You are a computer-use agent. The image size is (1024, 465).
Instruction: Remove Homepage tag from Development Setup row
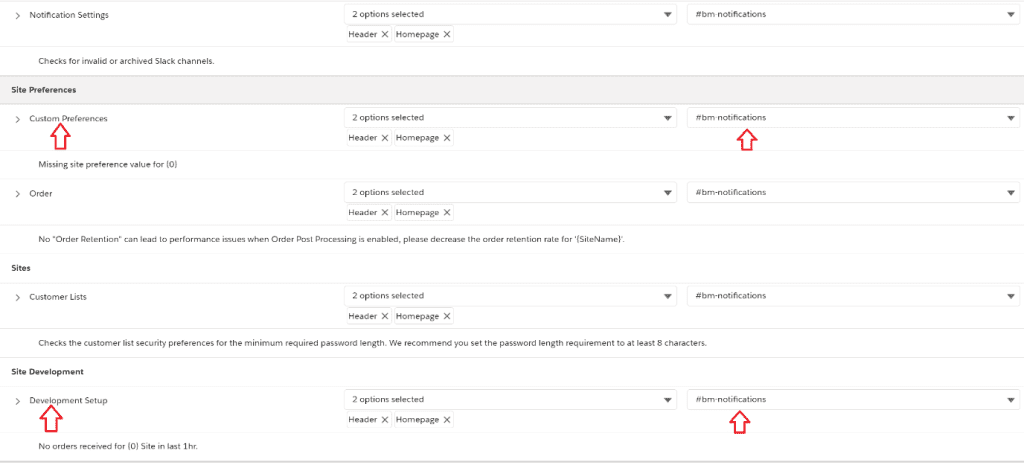coord(447,420)
